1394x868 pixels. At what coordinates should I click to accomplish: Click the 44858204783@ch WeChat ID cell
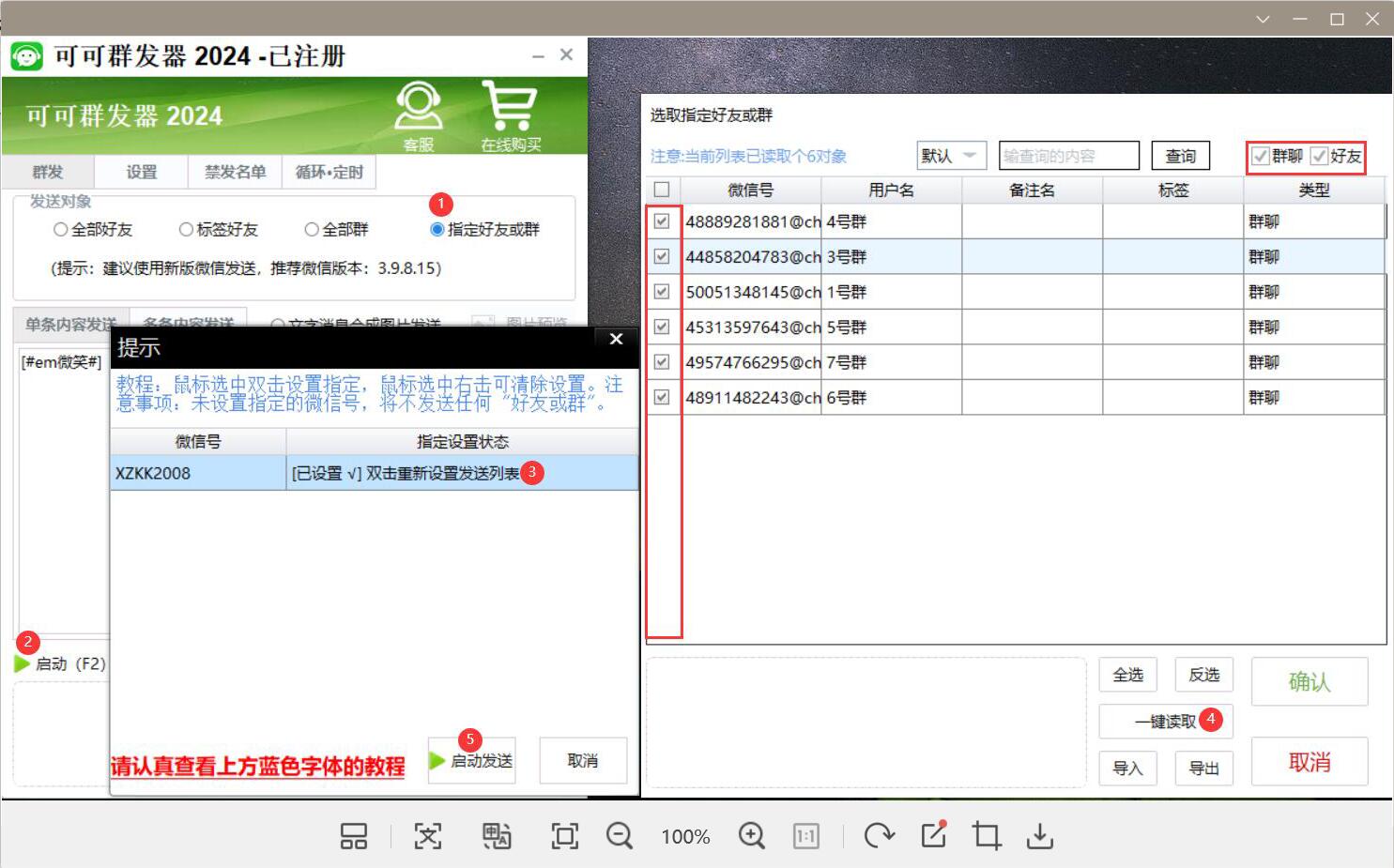tap(751, 256)
